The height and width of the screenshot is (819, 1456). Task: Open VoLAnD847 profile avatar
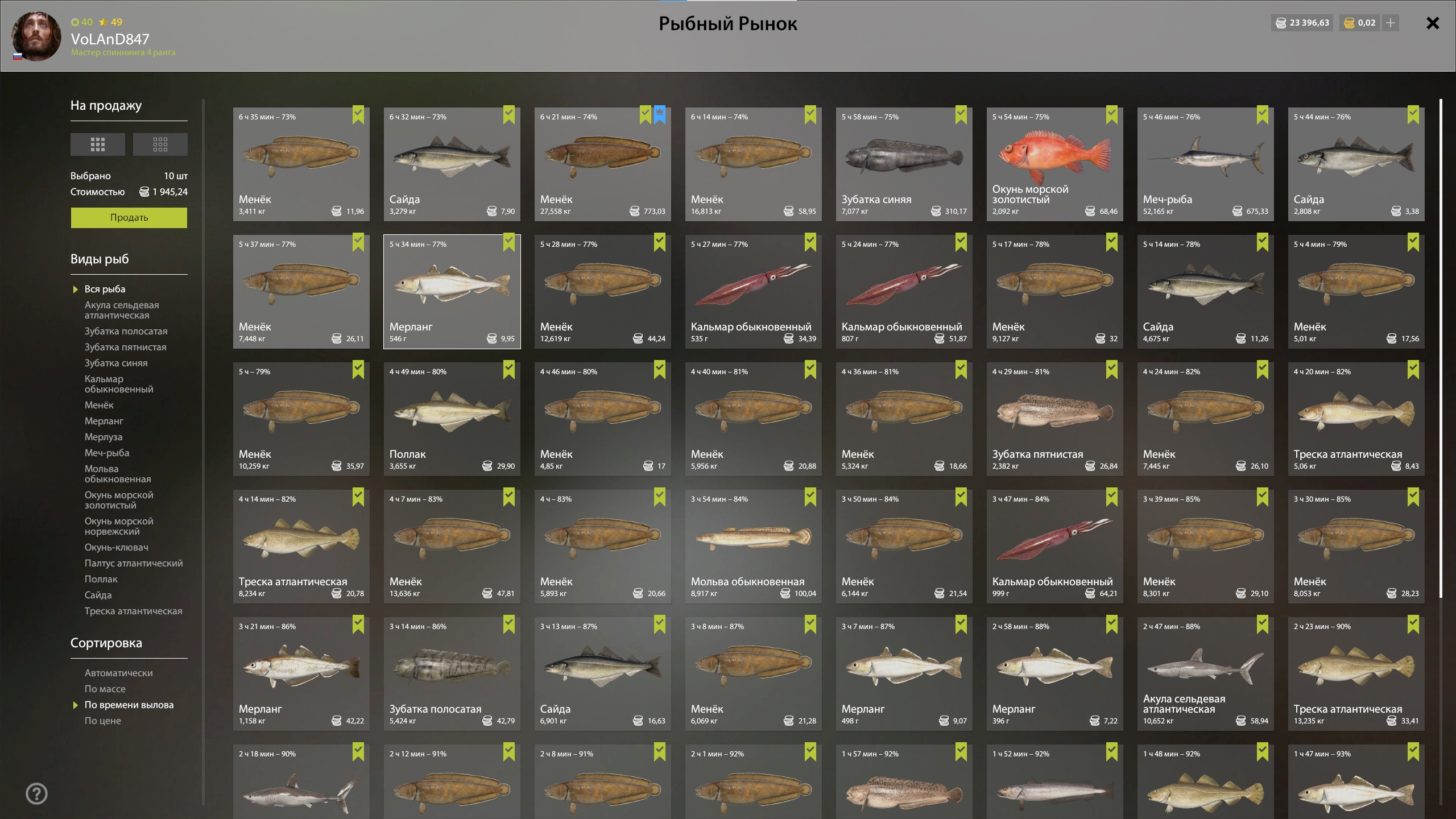point(36,36)
